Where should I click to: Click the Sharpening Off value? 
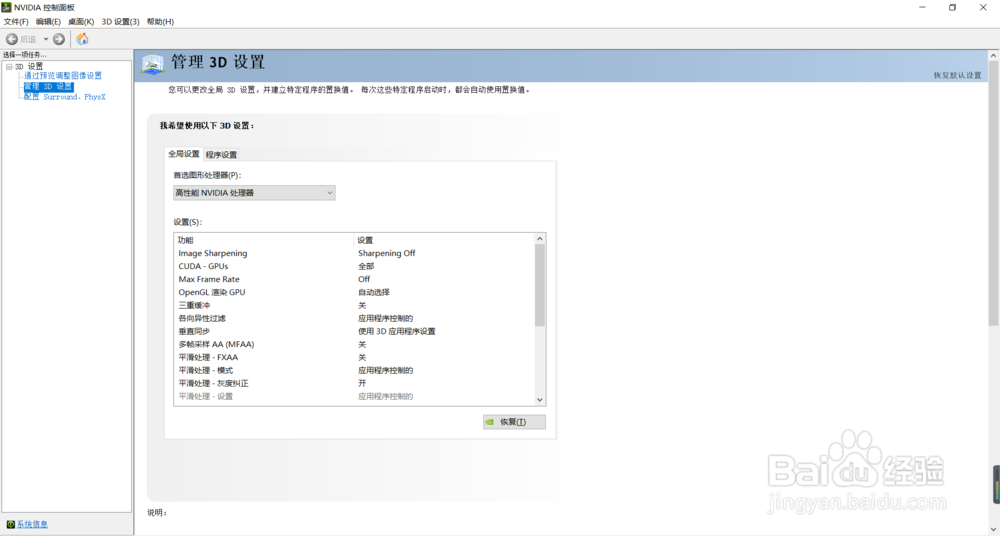click(386, 253)
